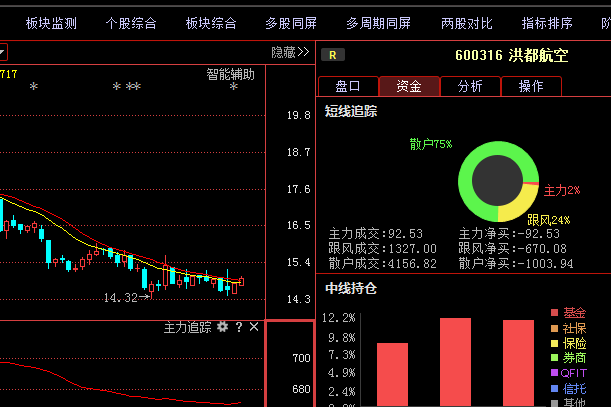The height and width of the screenshot is (407, 611).
Task: Select the 跟风24% pie label
Action: click(549, 220)
